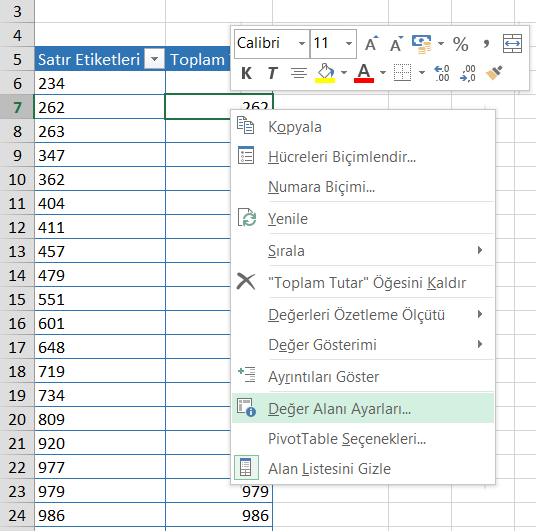Viewport: 536px width, 531px height.
Task: Expand Değer Gösterimi submenu
Action: point(363,345)
